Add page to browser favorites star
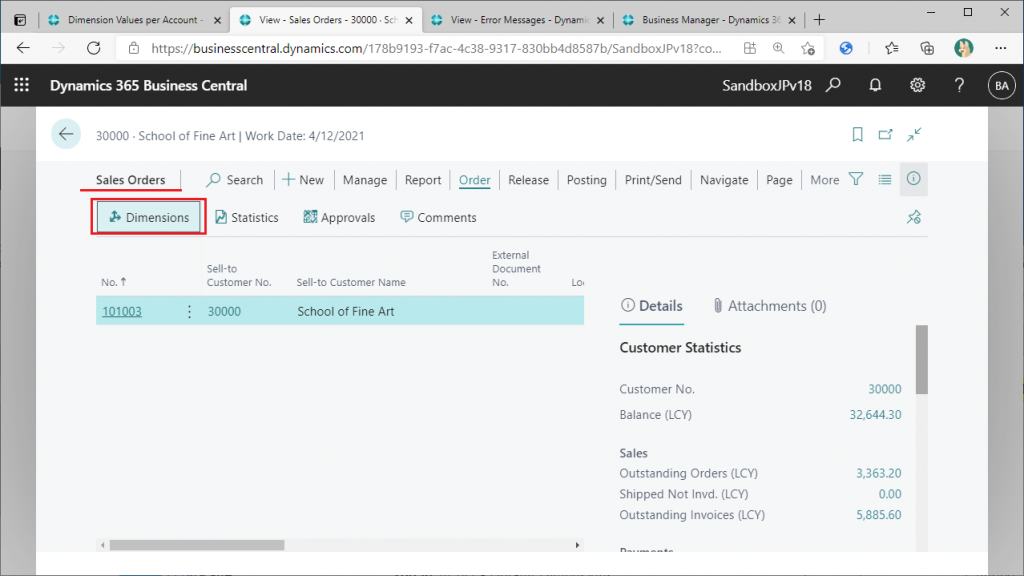The width and height of the screenshot is (1024, 576). point(808,48)
